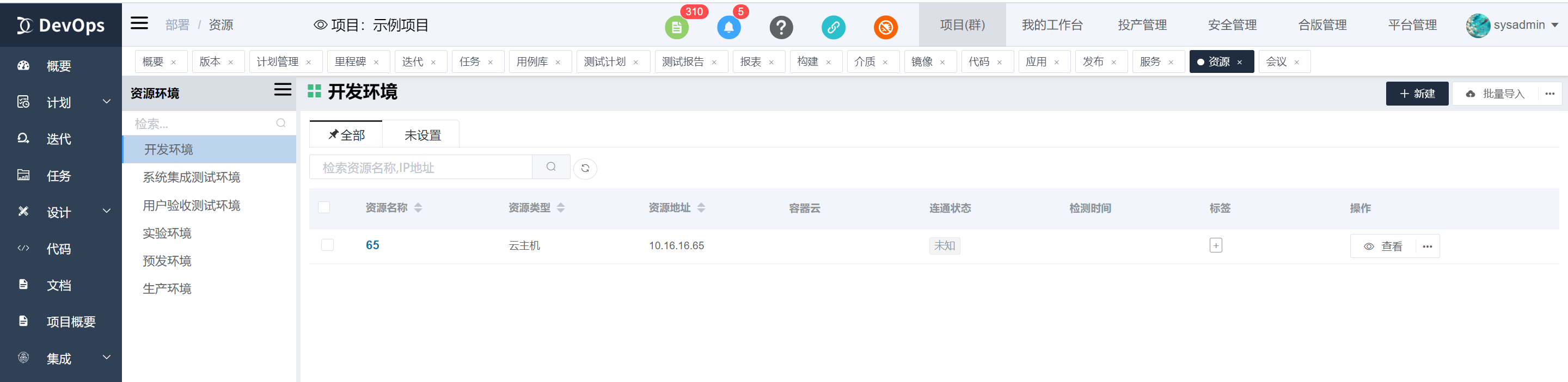Click the 新建 button
This screenshot has width=1568, height=382.
point(1417,94)
